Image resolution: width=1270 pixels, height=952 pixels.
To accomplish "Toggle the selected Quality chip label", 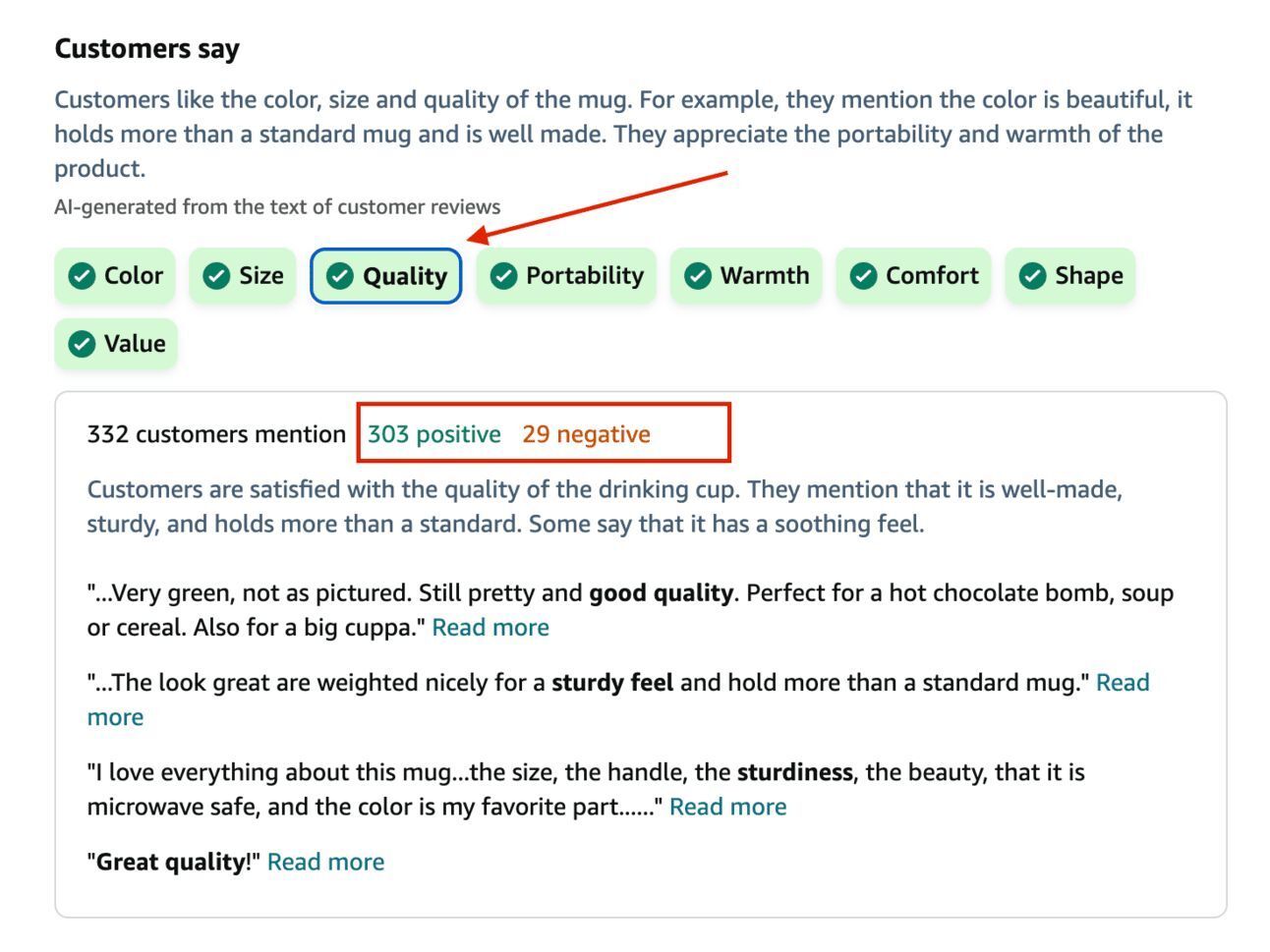I will 405,277.
